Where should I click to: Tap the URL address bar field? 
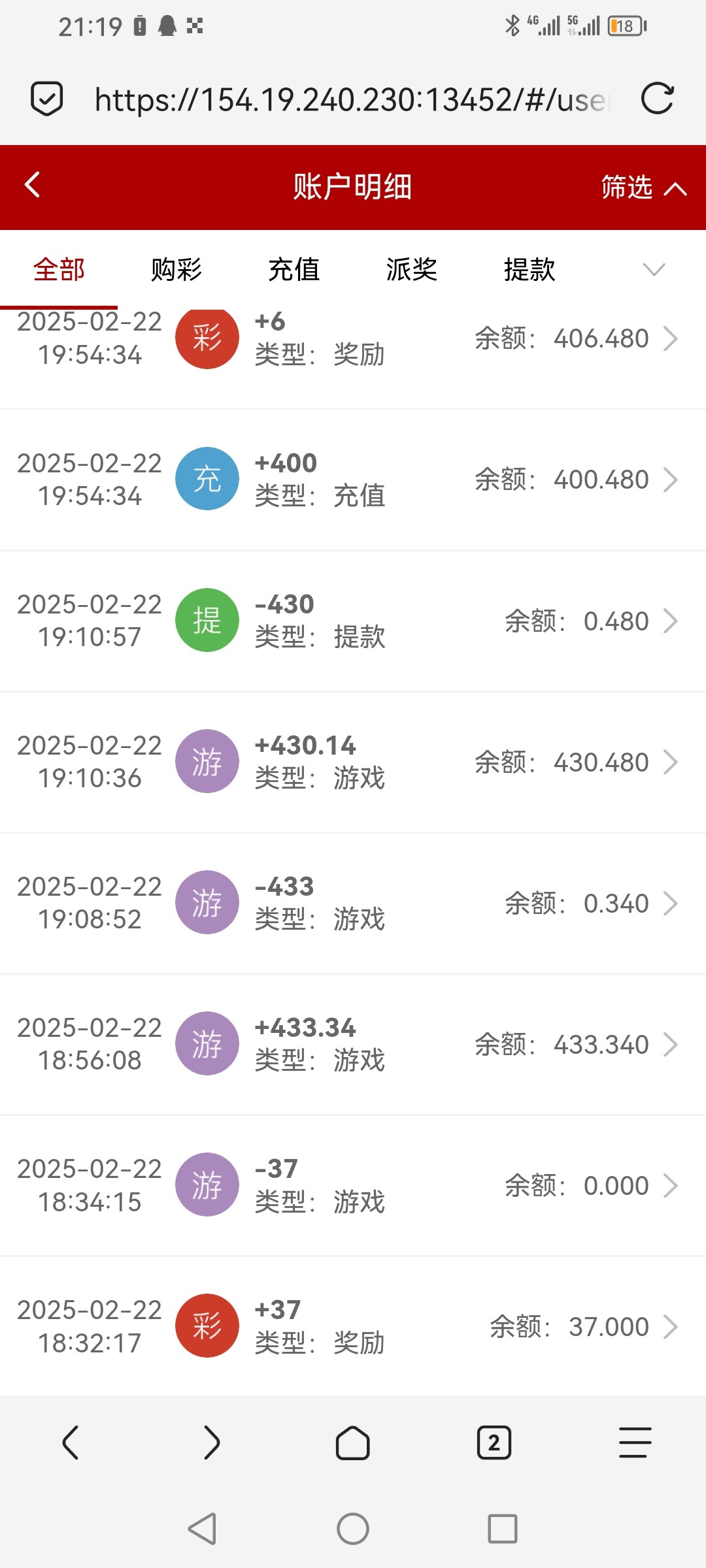(x=352, y=100)
